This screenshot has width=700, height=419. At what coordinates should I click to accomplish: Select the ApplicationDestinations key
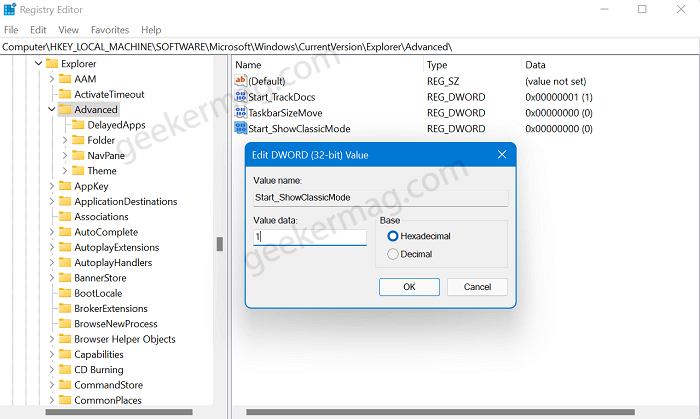tap(125, 201)
